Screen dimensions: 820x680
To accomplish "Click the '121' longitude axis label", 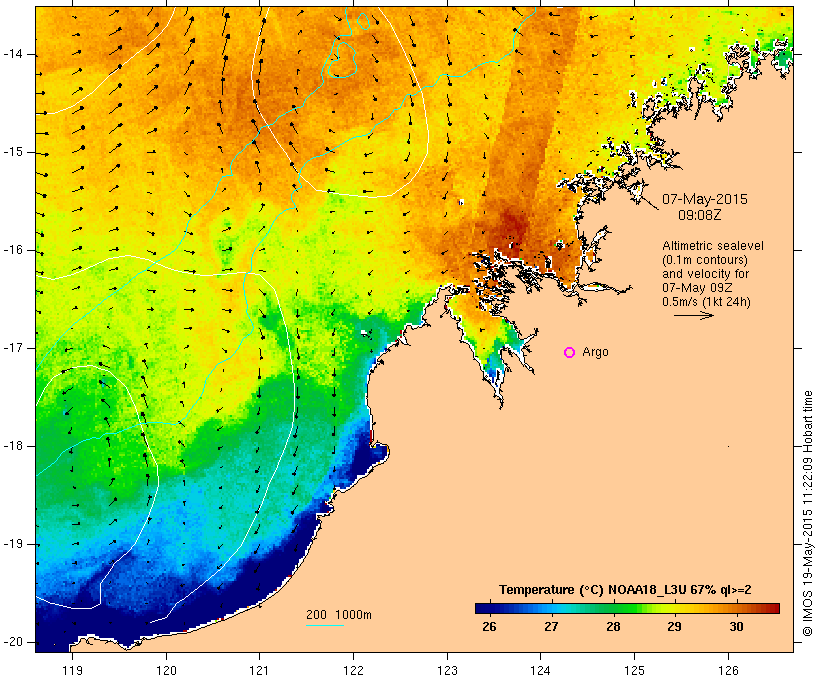I will pos(259,670).
